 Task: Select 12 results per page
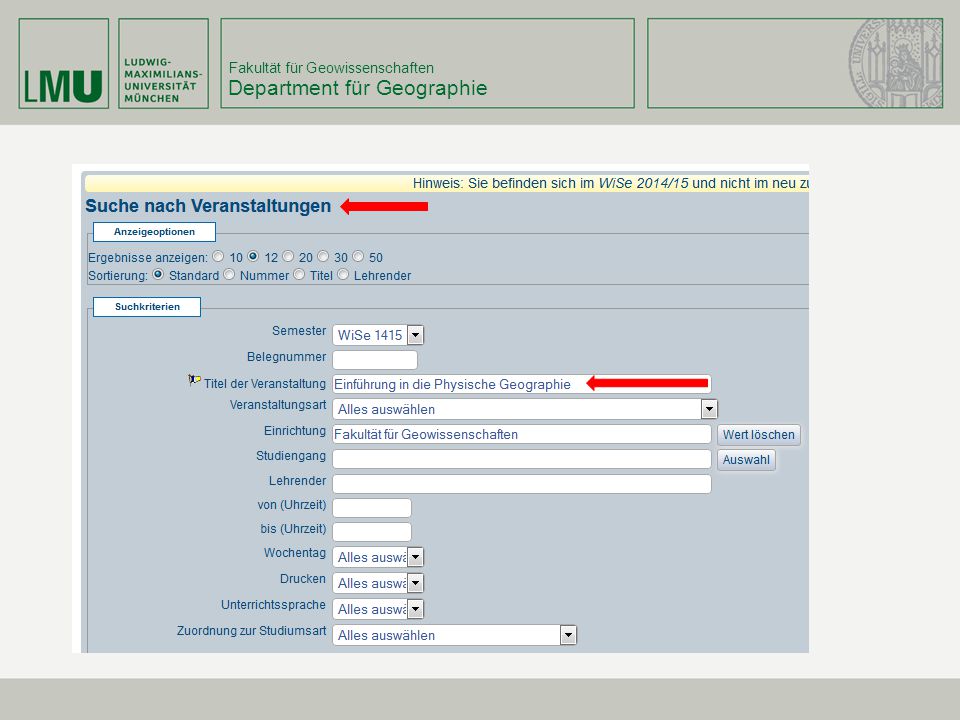click(x=253, y=257)
